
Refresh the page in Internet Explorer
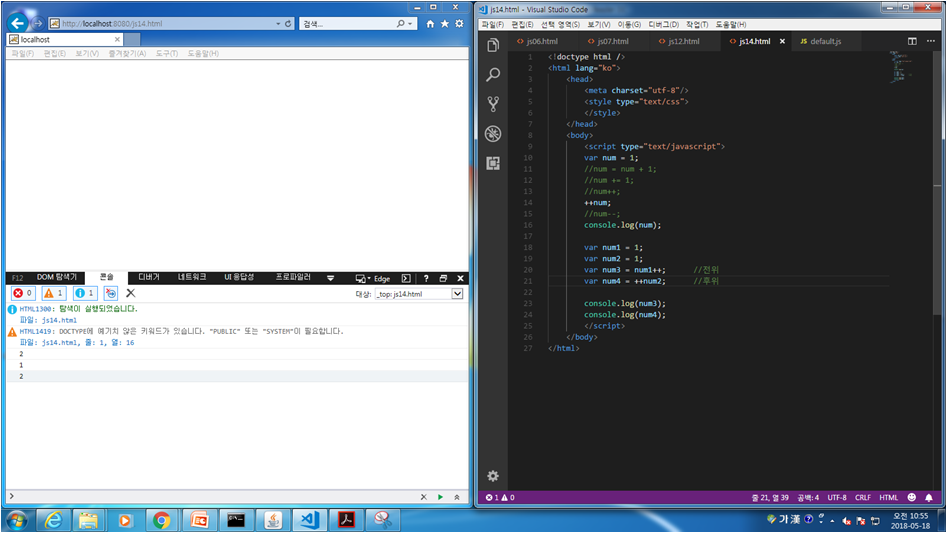(x=288, y=24)
